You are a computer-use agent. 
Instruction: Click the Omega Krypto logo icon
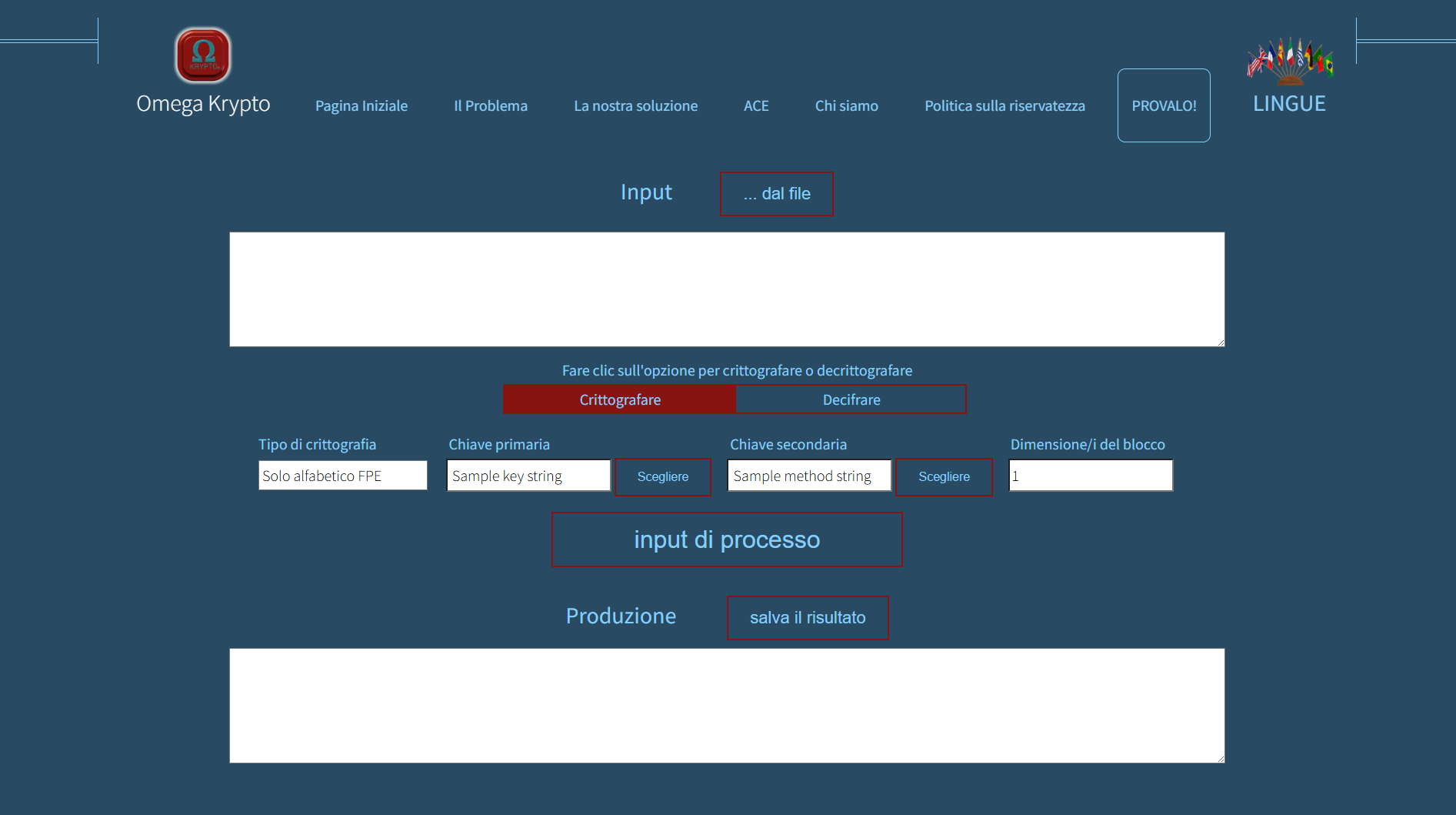coord(203,55)
